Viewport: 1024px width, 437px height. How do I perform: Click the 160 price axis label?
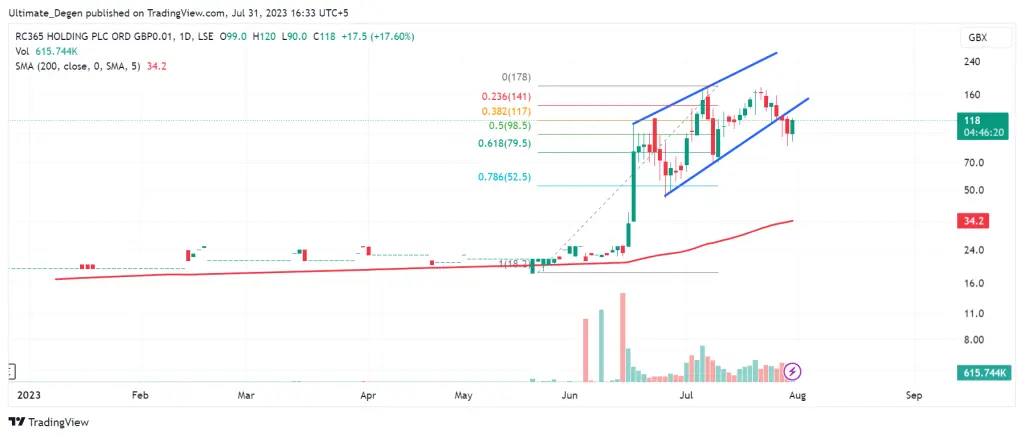tap(972, 95)
